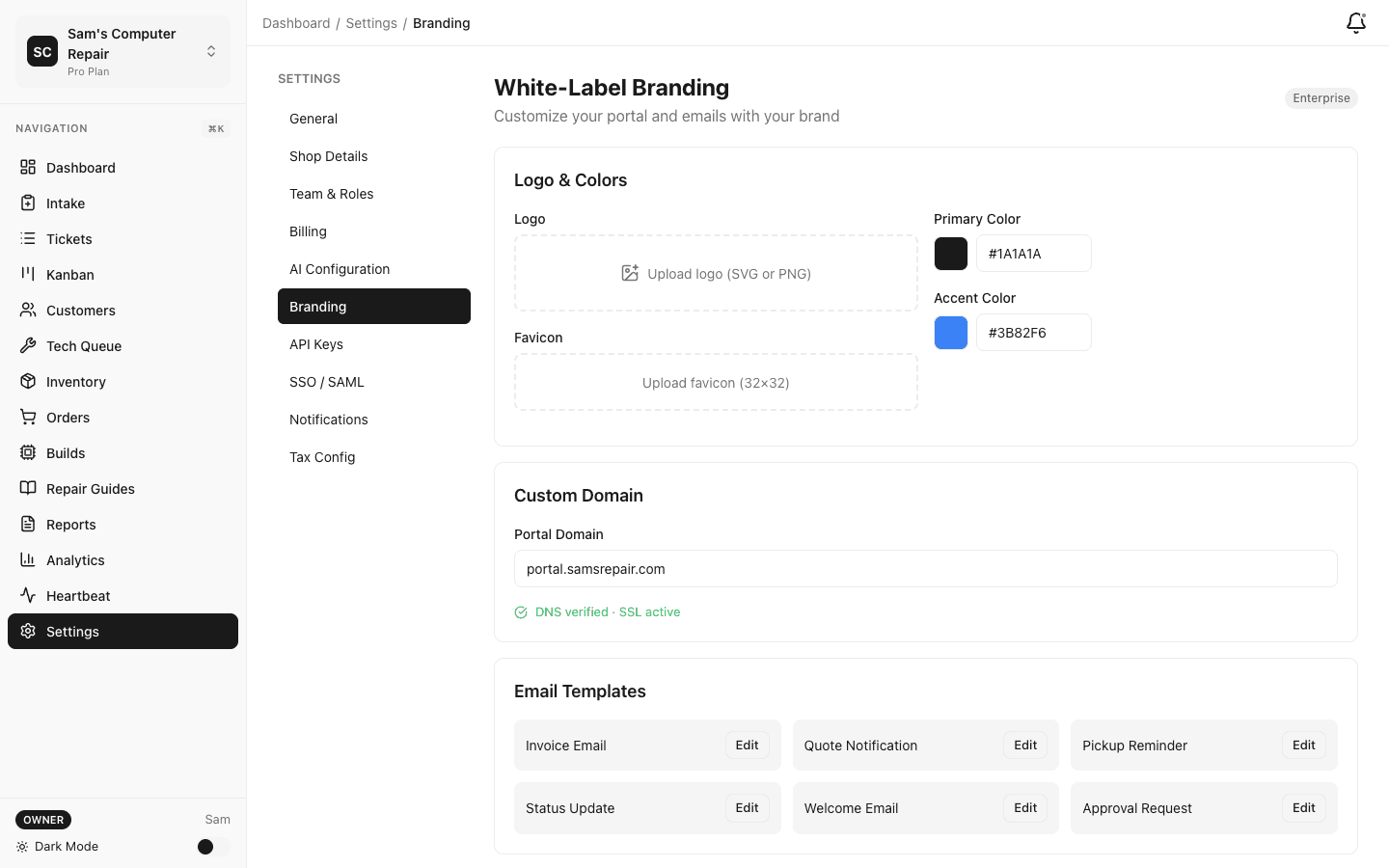Open Orders using the cart icon
This screenshot has height=868, width=1389.
pos(29,417)
